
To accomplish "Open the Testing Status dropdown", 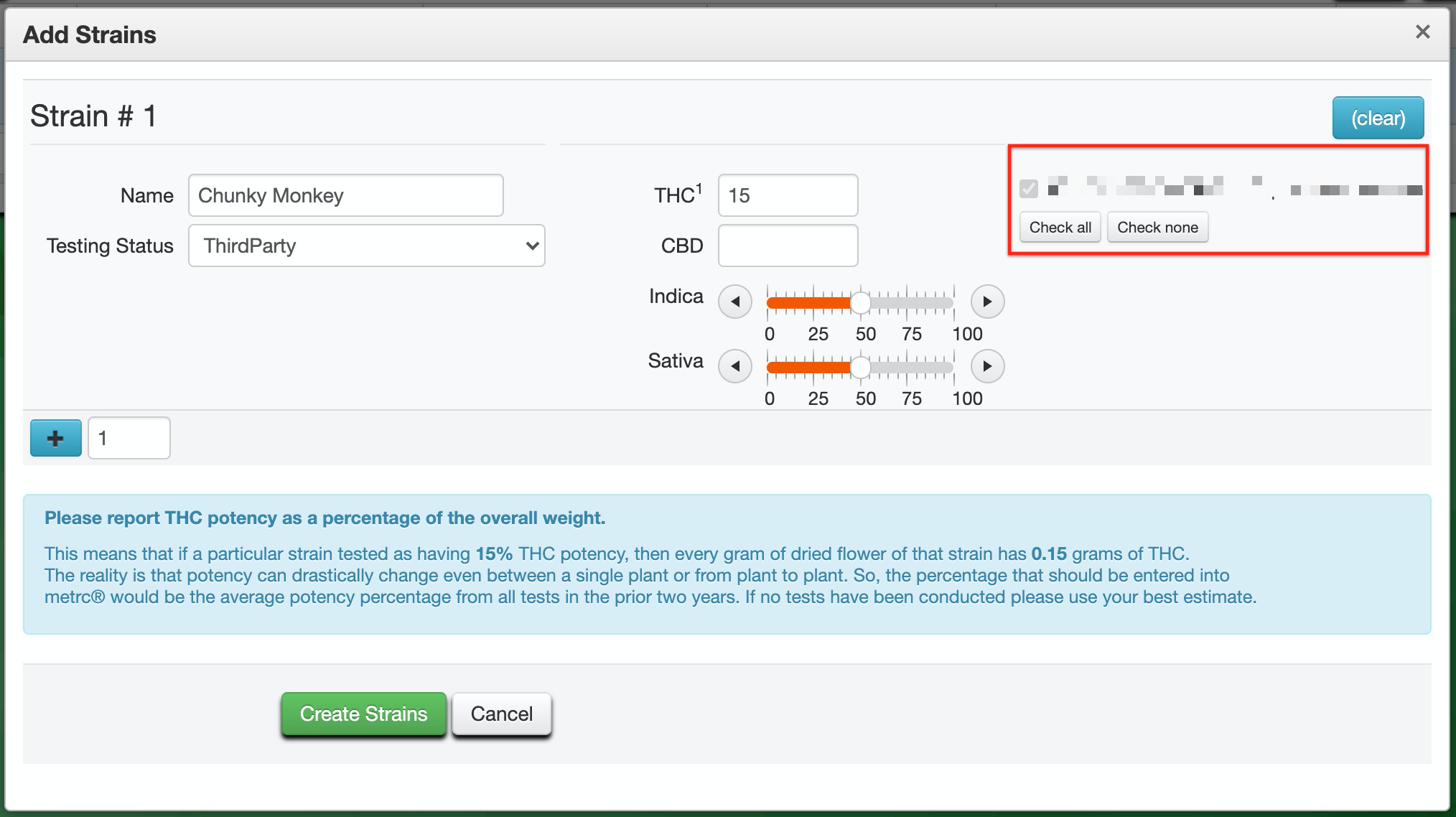I will (x=366, y=246).
